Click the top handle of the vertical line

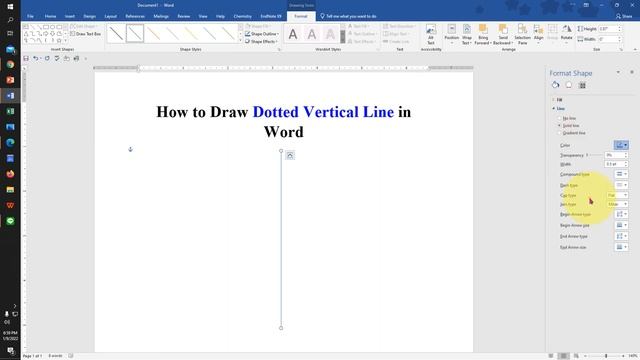281,151
